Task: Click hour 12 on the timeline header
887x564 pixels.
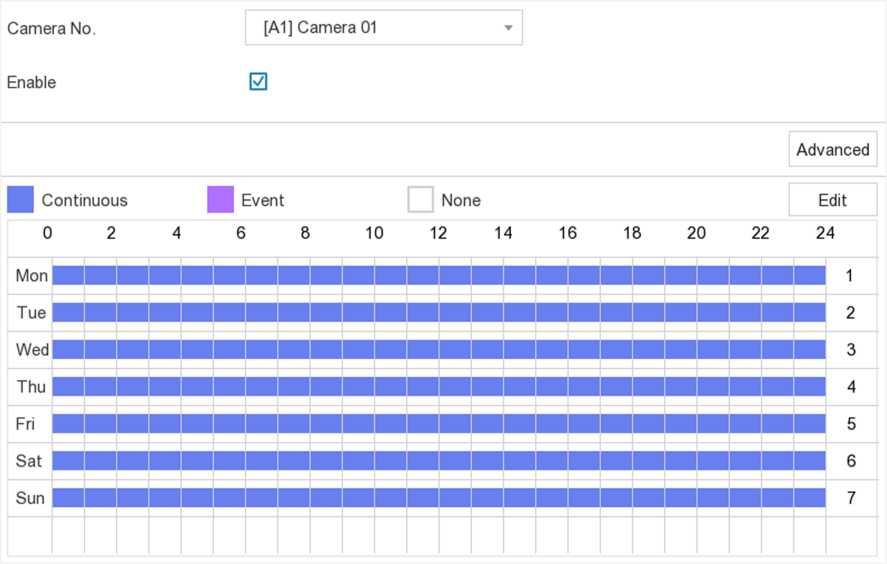Action: click(438, 233)
